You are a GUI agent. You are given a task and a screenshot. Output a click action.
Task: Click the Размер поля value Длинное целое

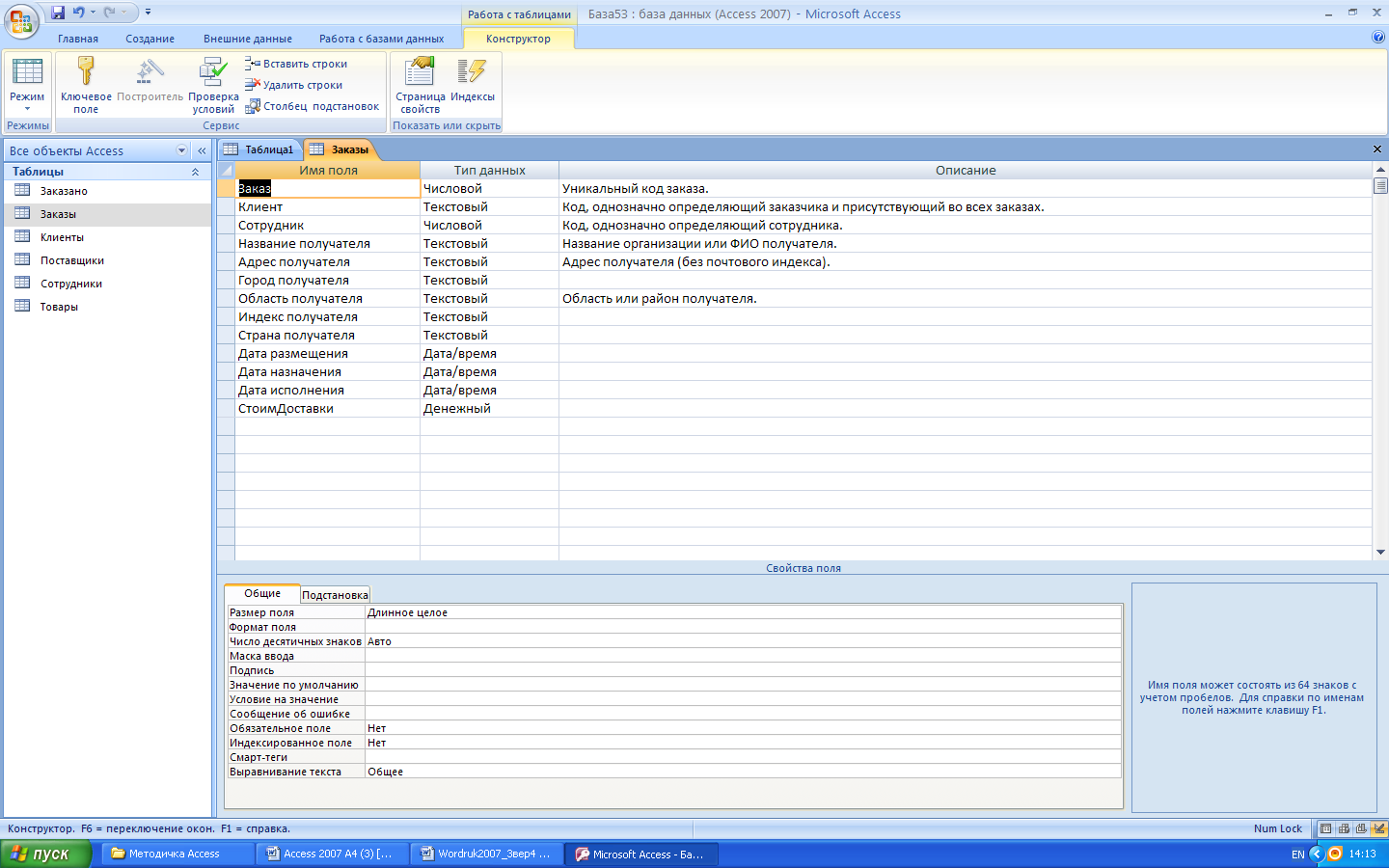point(743,612)
